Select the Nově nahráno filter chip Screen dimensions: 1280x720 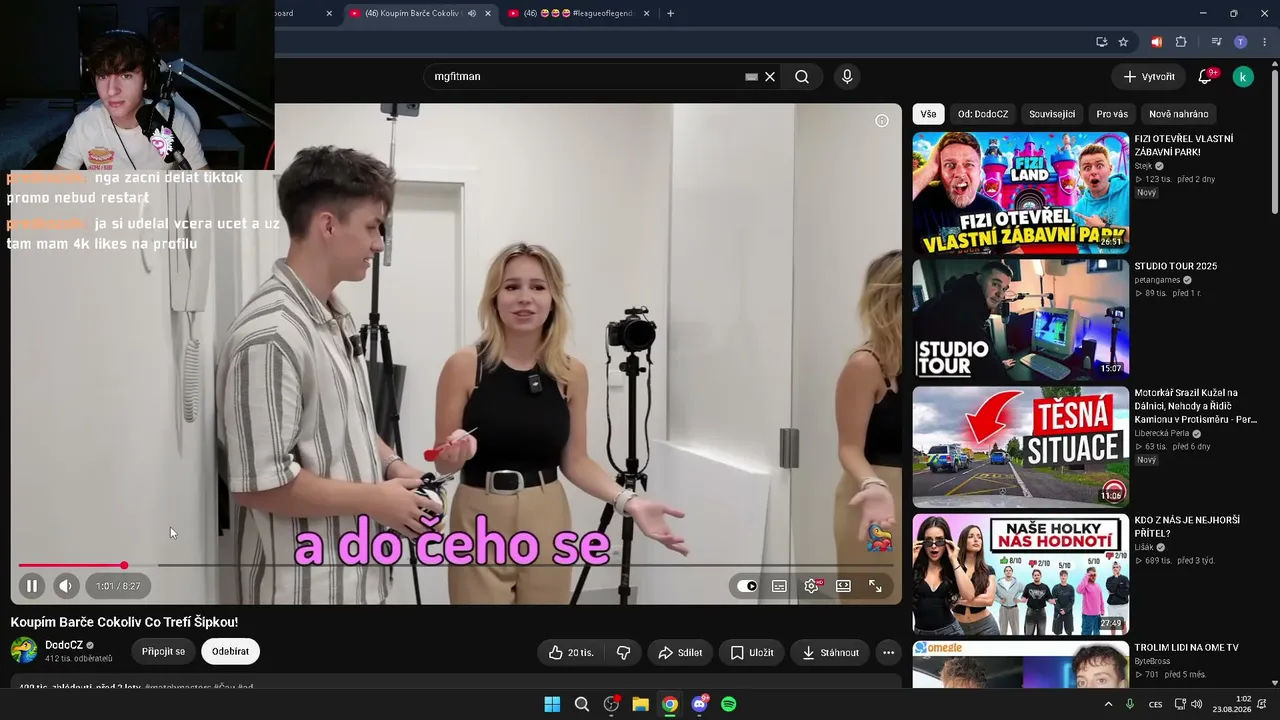pyautogui.click(x=1179, y=114)
